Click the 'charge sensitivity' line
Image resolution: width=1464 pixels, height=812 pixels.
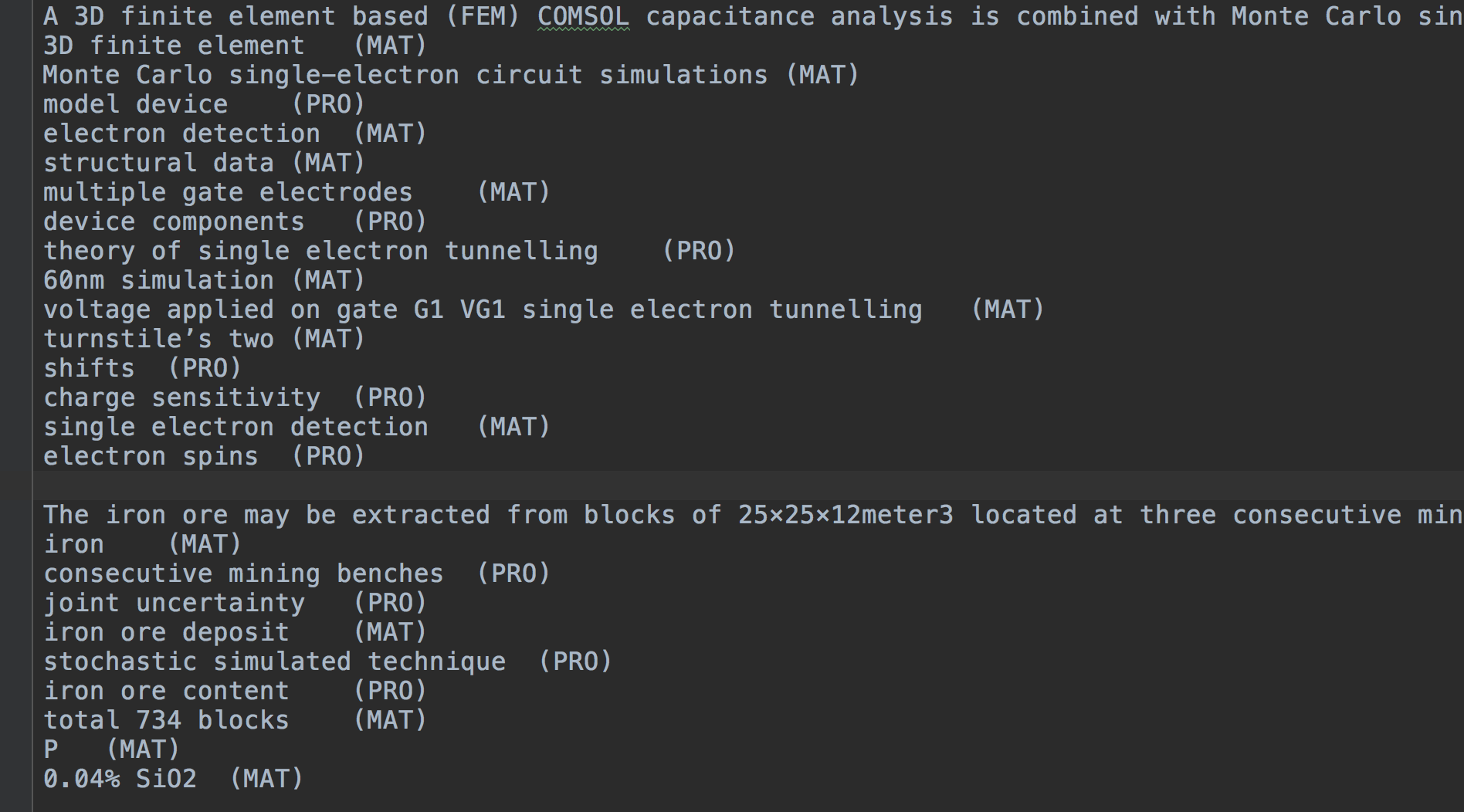coord(235,398)
